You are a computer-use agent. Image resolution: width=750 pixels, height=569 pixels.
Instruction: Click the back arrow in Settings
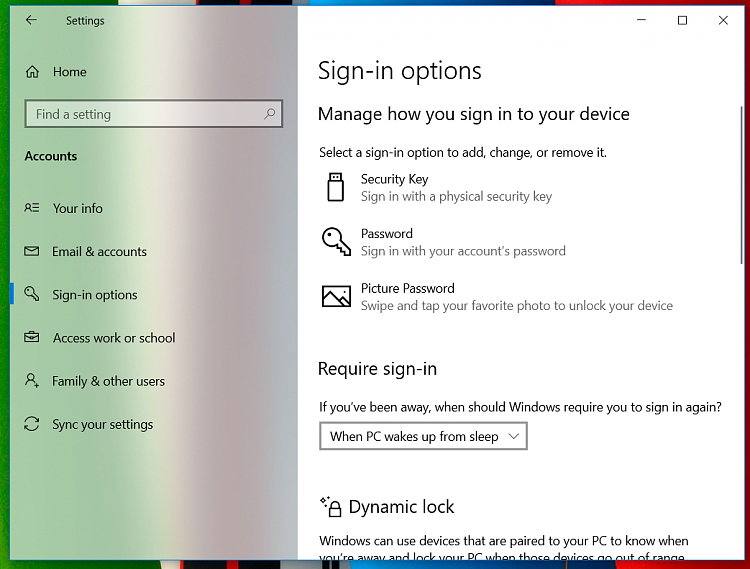pos(31,20)
